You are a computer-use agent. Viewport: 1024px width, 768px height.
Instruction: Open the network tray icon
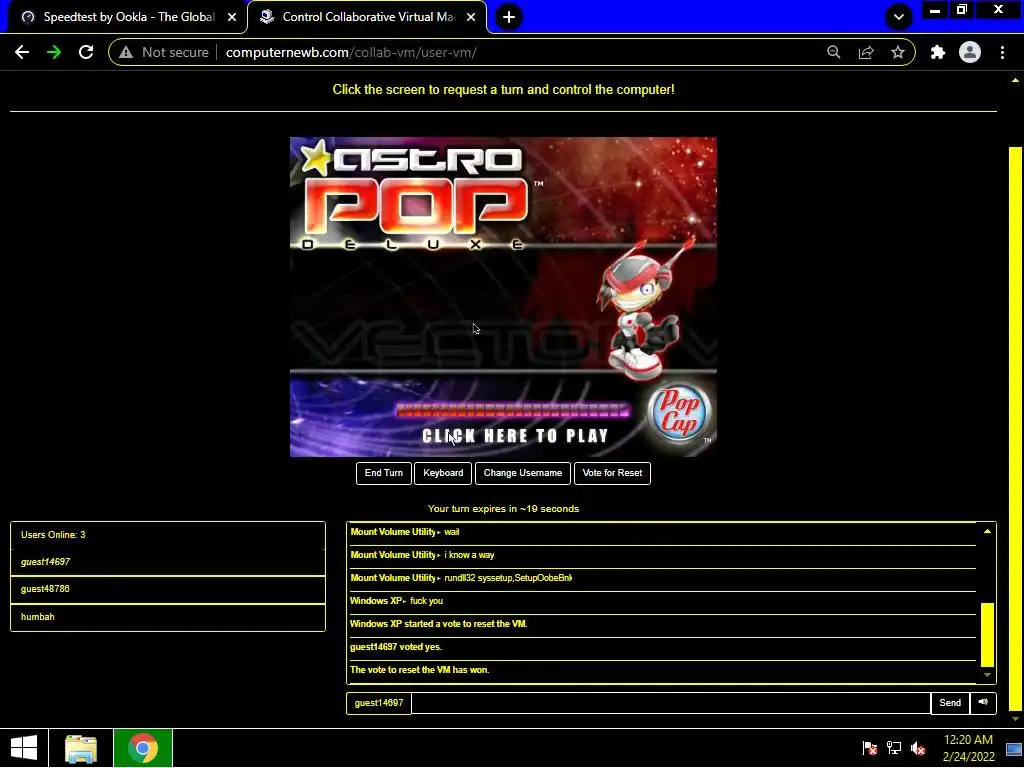pyautogui.click(x=893, y=748)
